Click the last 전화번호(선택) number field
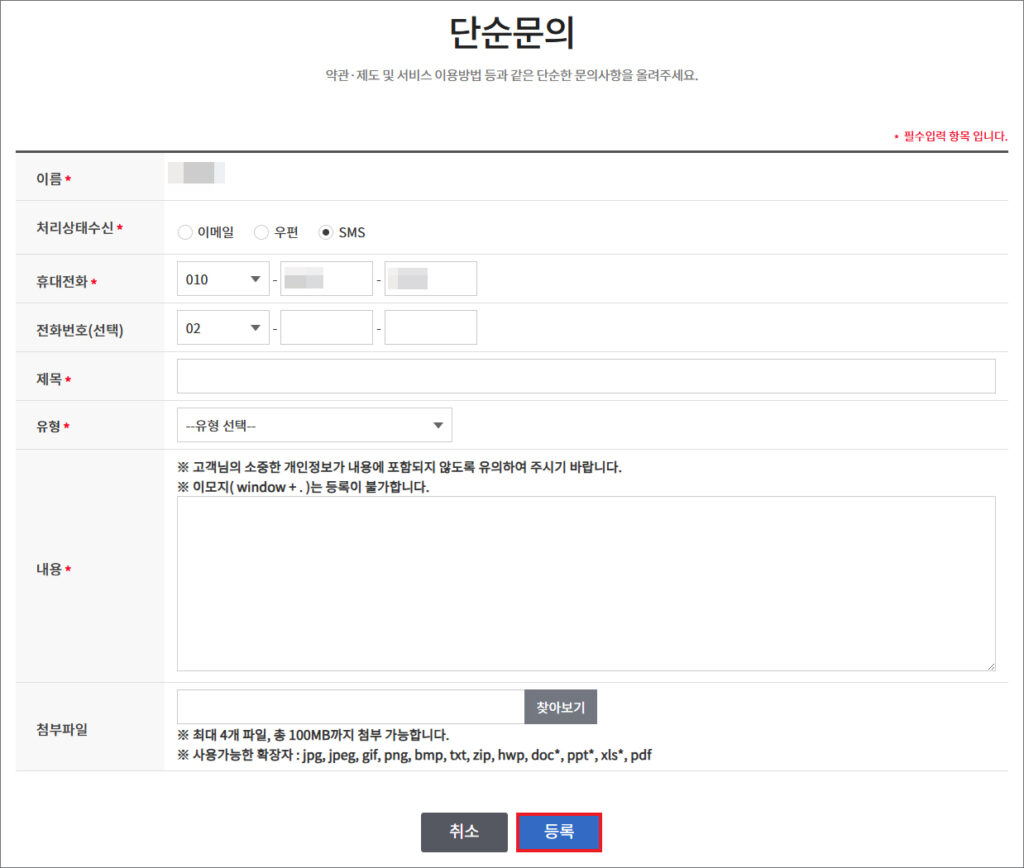This screenshot has height=868, width=1024. [x=430, y=328]
